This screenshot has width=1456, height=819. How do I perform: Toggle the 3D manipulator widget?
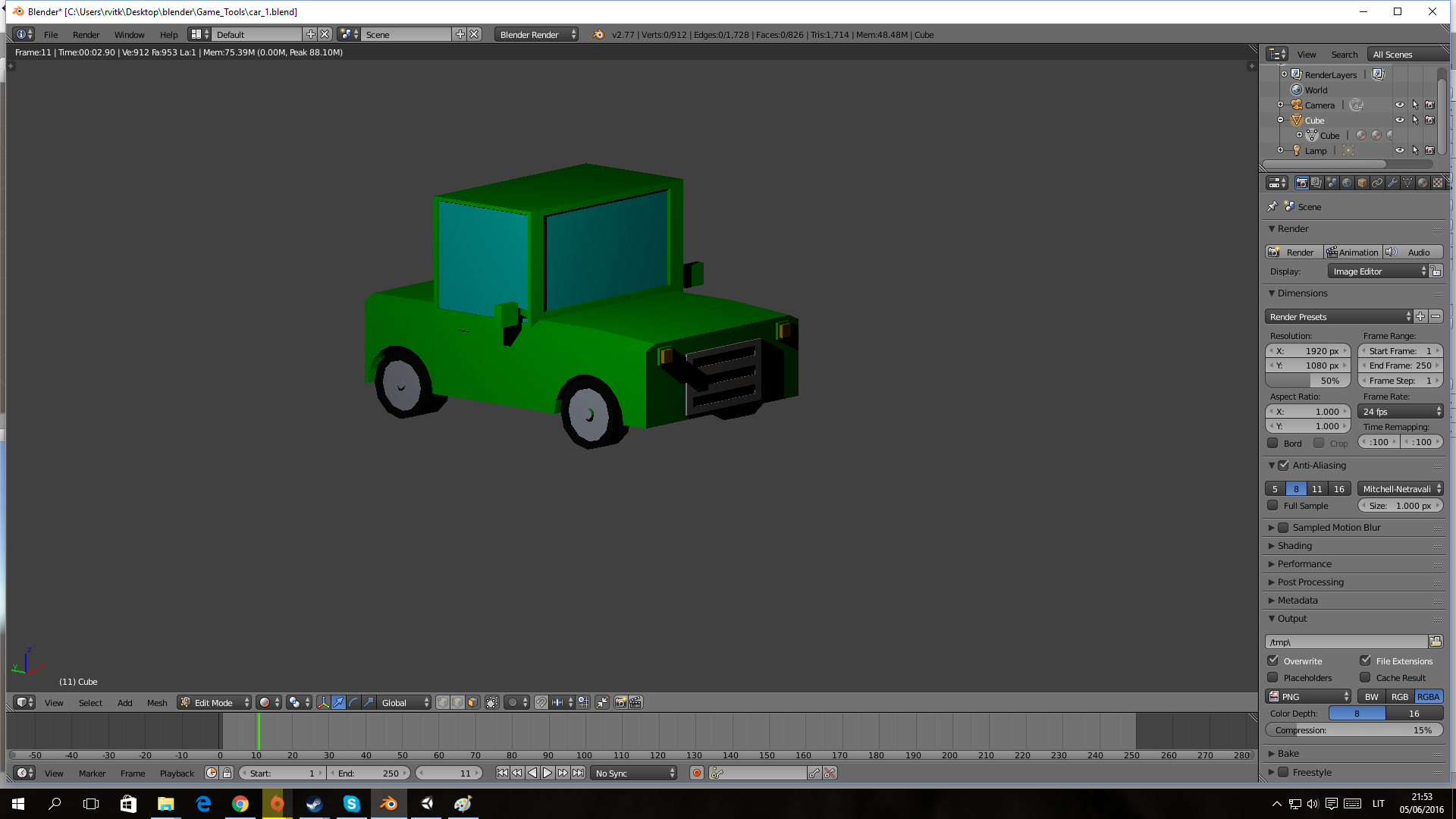point(323,702)
